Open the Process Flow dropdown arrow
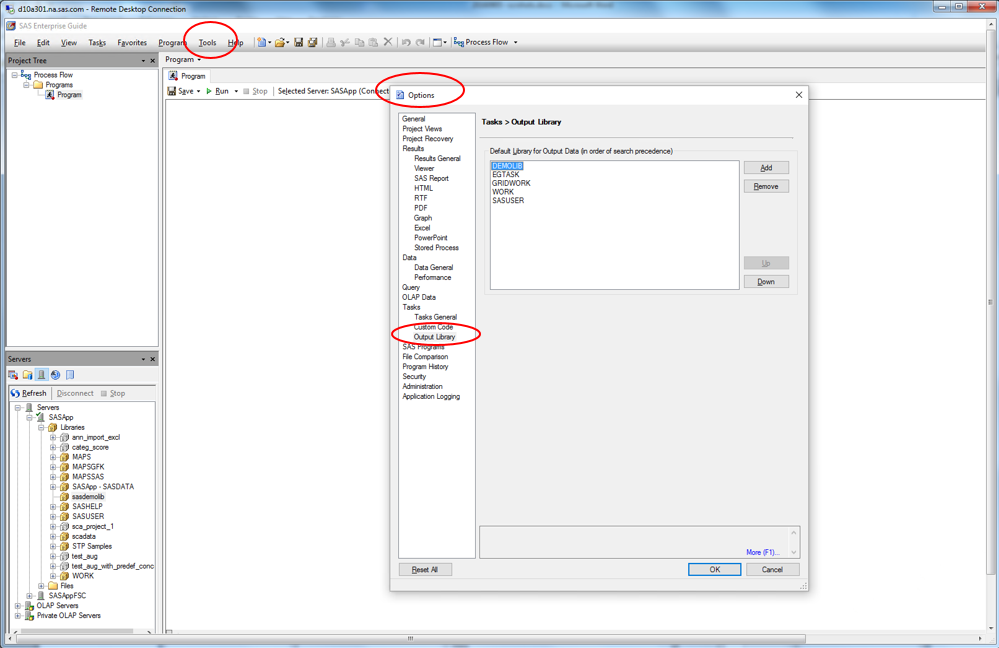The image size is (999, 648). (x=515, y=42)
